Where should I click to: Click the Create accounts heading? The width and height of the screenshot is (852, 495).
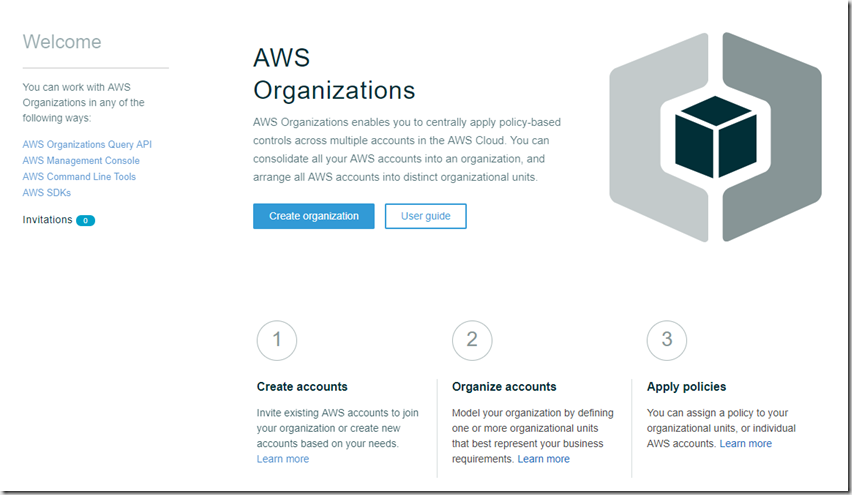[x=302, y=387]
